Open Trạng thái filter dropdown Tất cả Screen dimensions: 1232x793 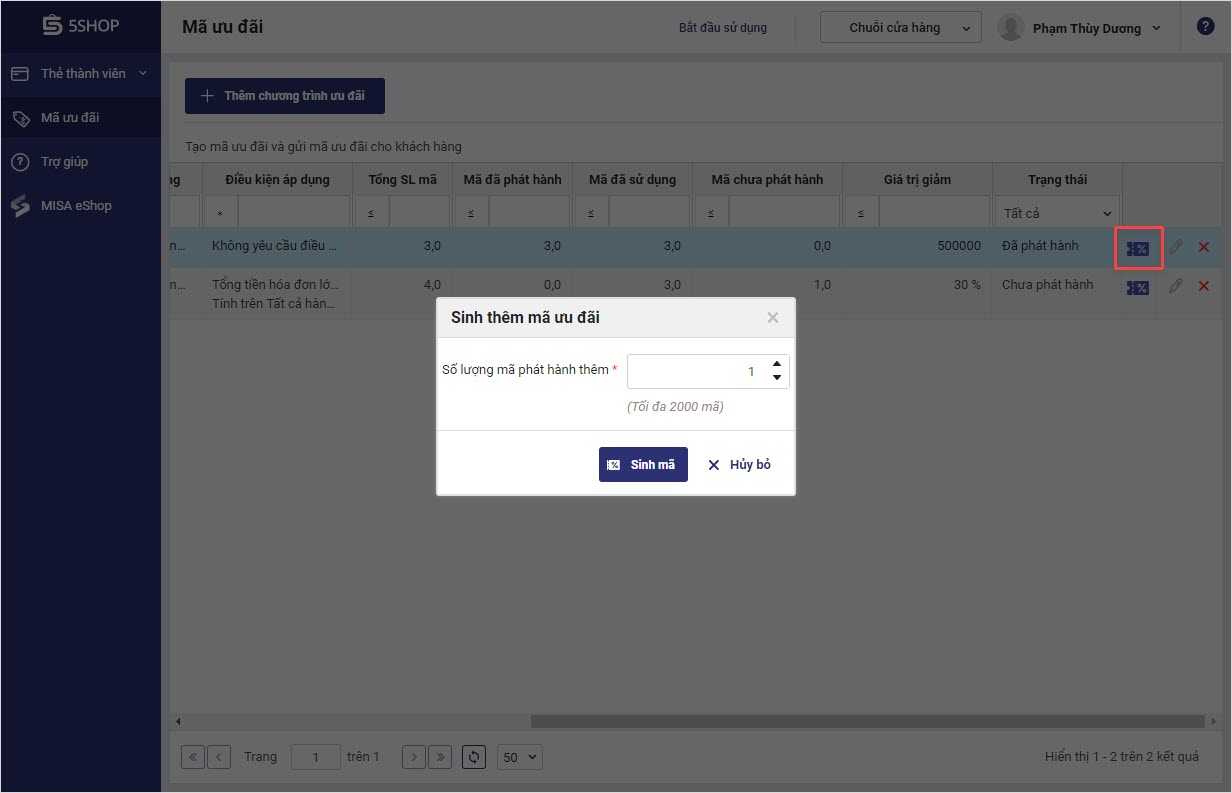pos(1058,213)
